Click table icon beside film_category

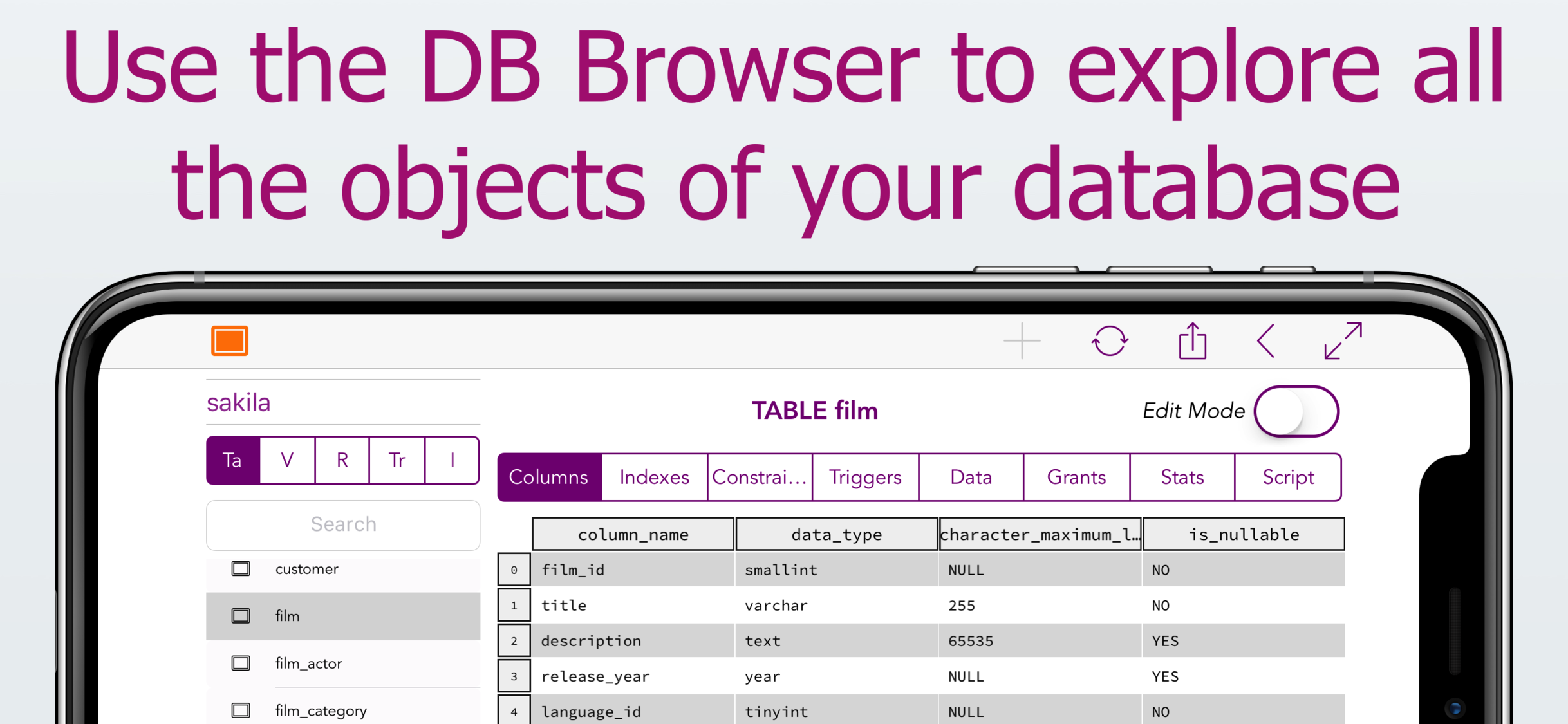pos(241,710)
